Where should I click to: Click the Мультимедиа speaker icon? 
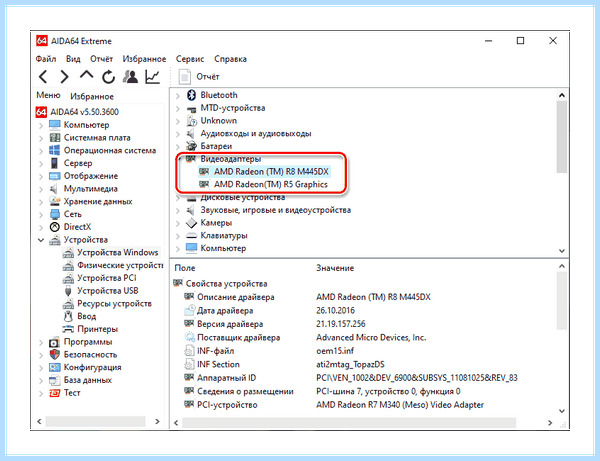point(54,189)
